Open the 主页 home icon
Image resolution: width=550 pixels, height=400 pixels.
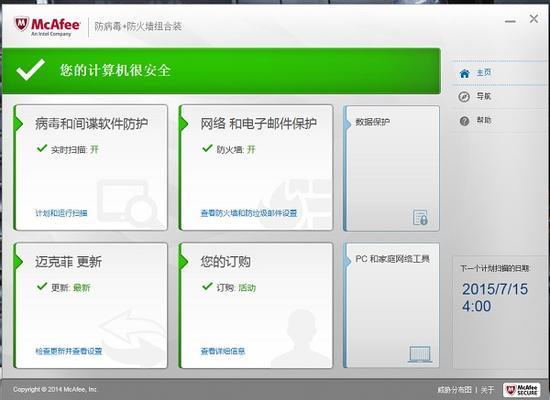click(x=464, y=73)
